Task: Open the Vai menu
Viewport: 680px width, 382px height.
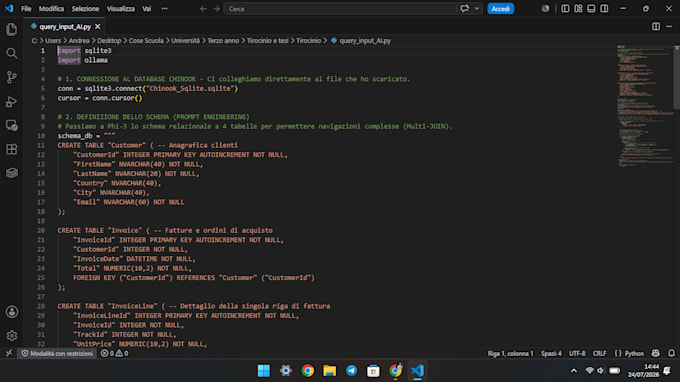Action: pyautogui.click(x=147, y=9)
